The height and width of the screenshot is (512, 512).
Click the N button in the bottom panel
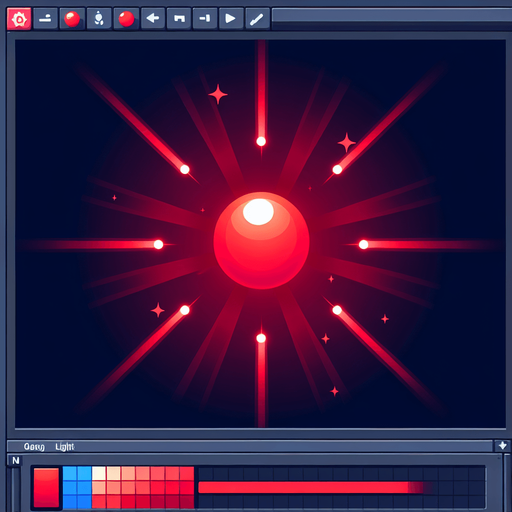click(x=15, y=461)
